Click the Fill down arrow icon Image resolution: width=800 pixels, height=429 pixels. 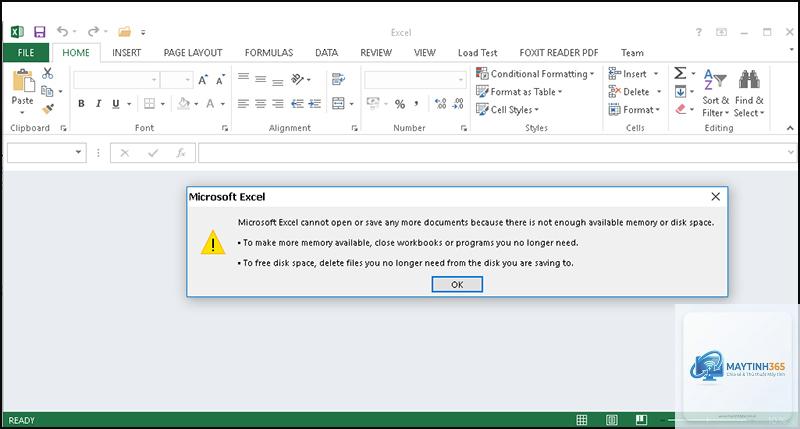point(680,92)
